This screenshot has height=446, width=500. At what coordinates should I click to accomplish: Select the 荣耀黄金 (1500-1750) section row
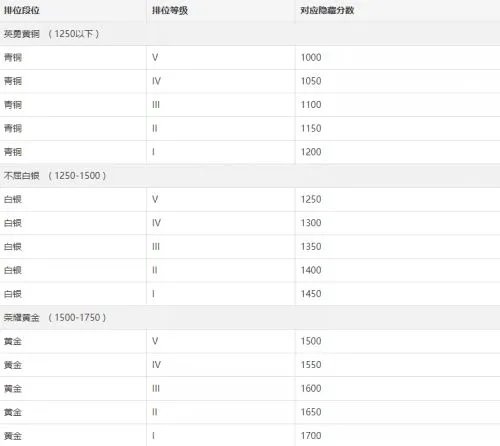250,317
